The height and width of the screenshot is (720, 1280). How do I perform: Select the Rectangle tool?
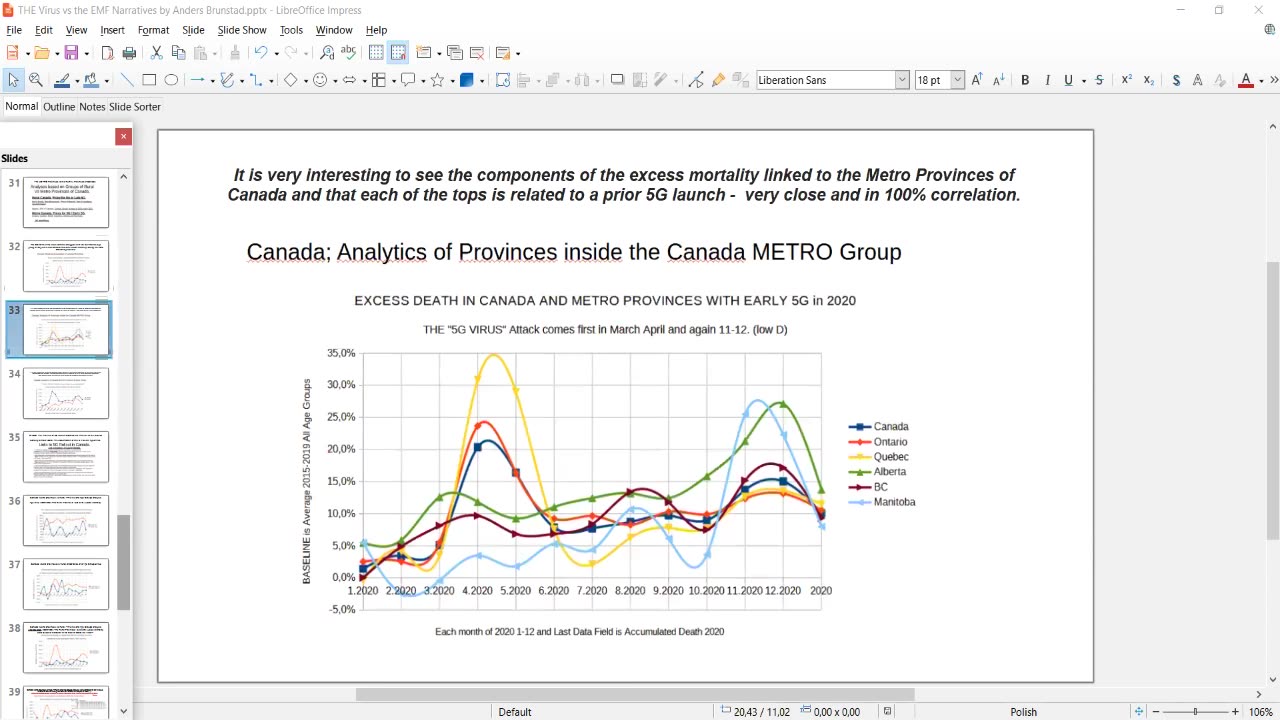149,80
